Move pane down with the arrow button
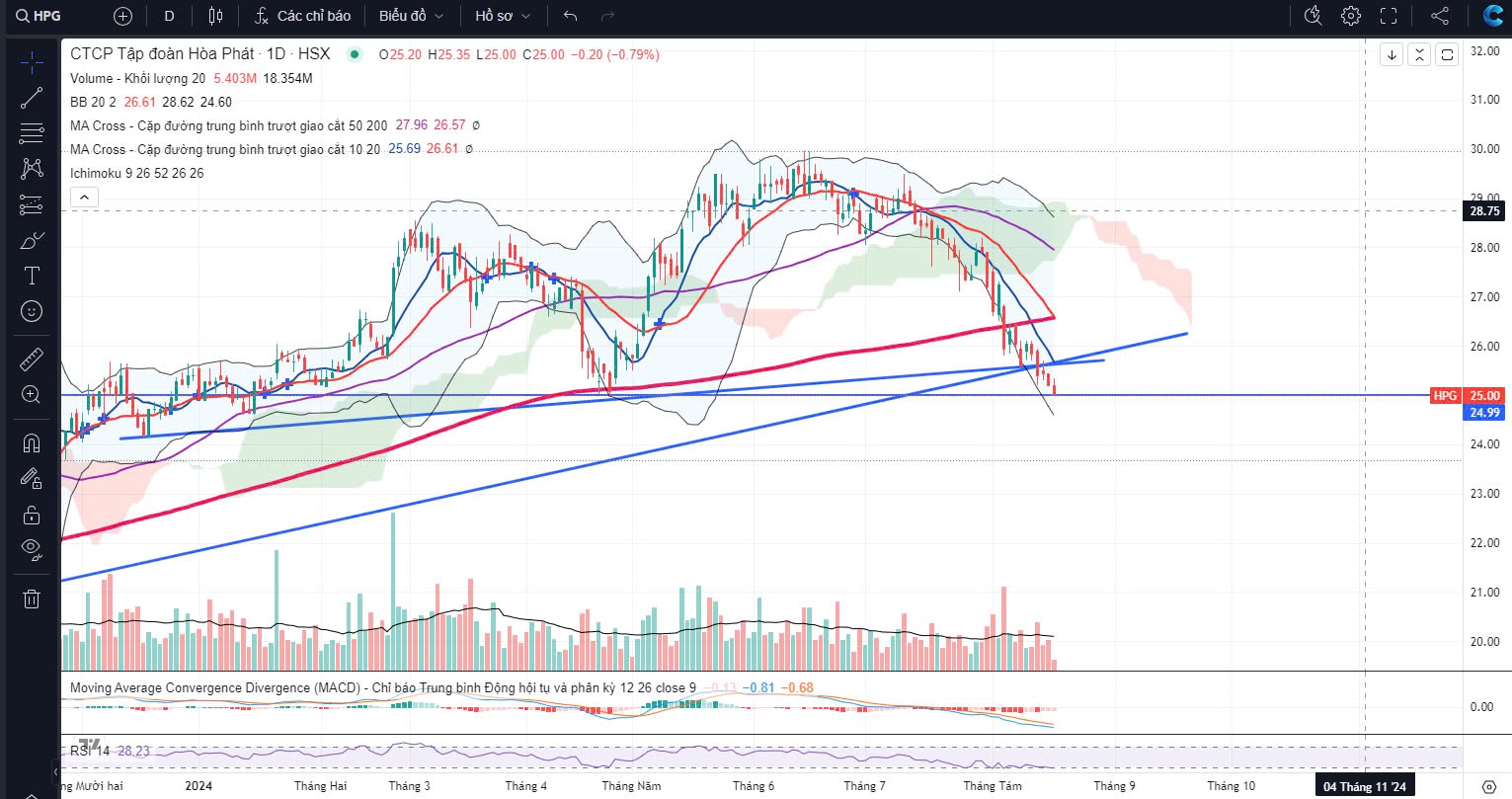This screenshot has height=799, width=1512. pos(1392,54)
